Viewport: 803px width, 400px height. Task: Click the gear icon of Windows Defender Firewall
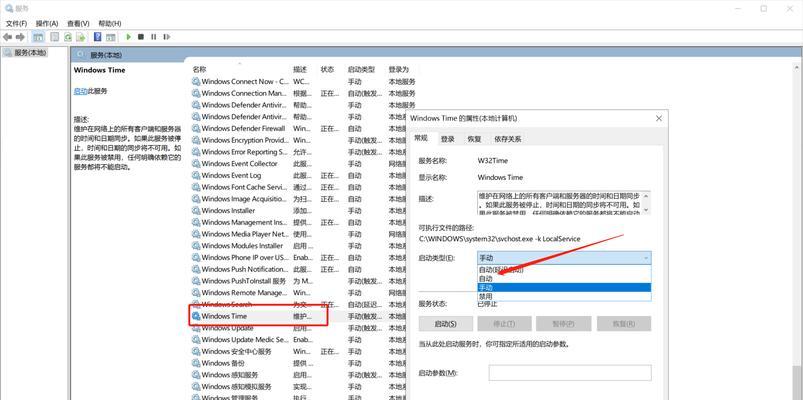coord(196,128)
